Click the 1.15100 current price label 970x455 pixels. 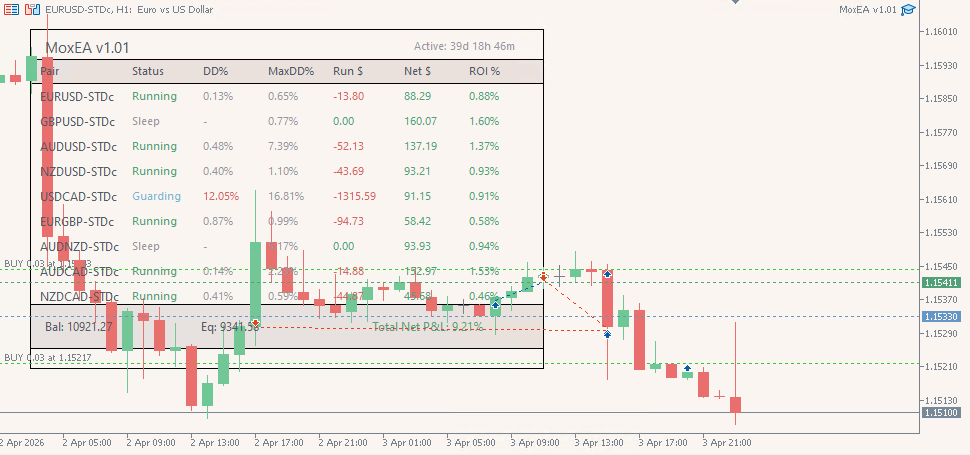click(941, 412)
